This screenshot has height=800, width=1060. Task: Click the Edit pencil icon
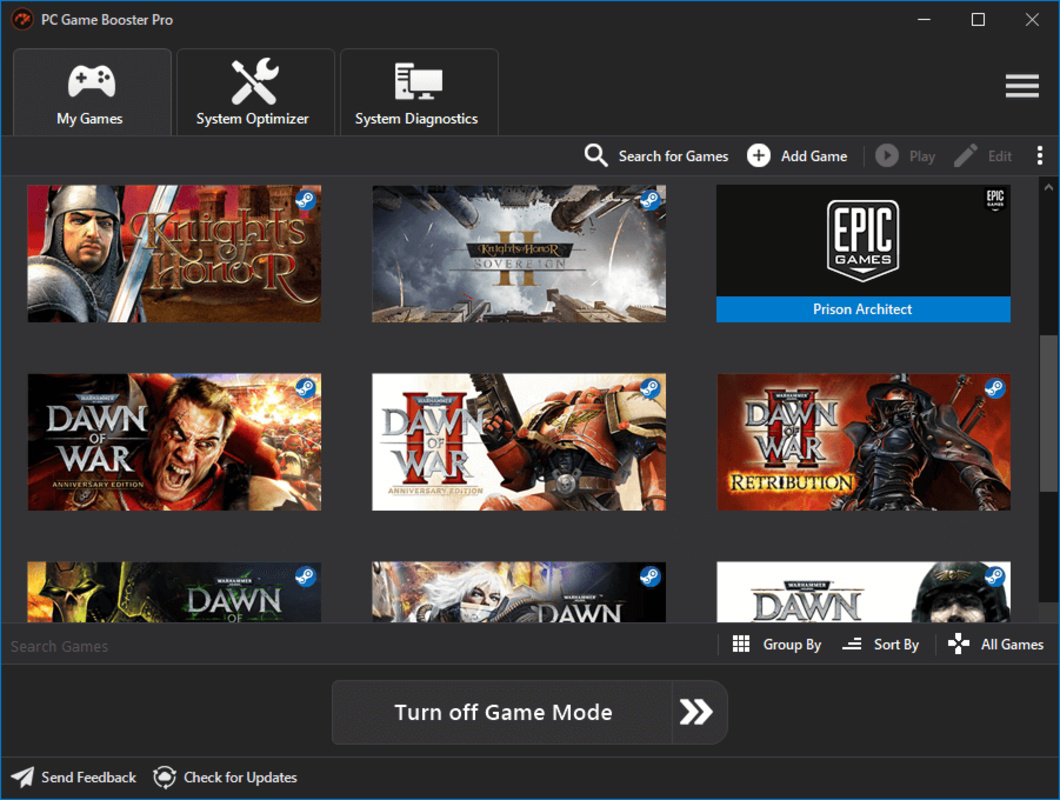pos(965,156)
